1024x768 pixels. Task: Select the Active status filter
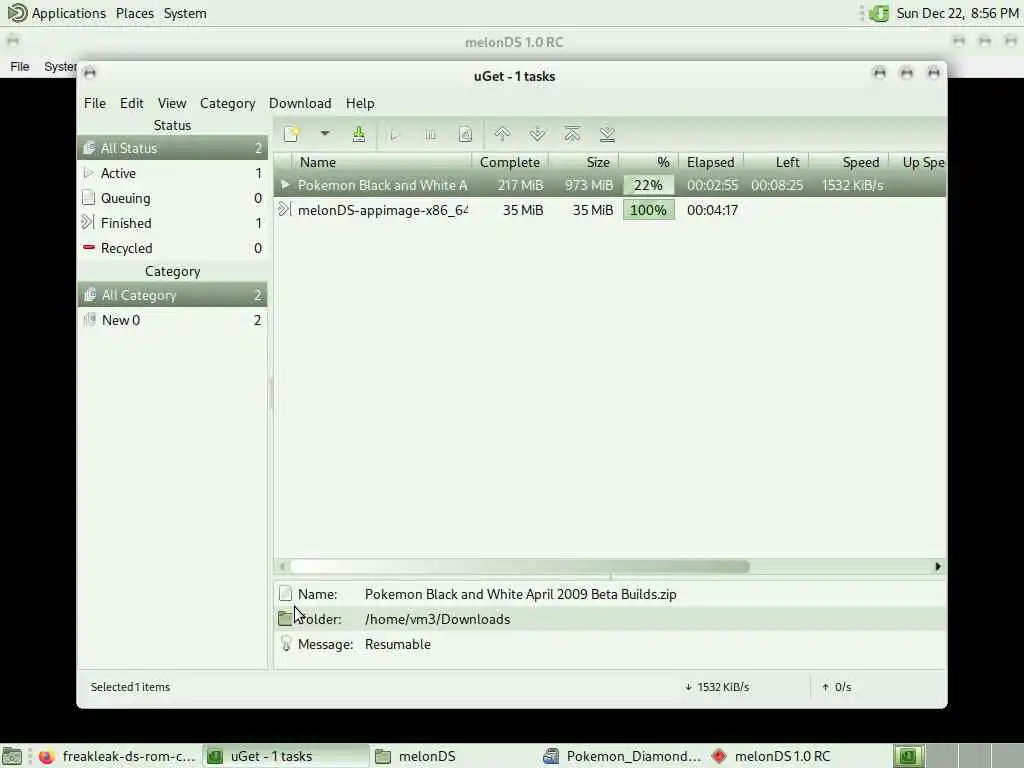click(x=172, y=173)
